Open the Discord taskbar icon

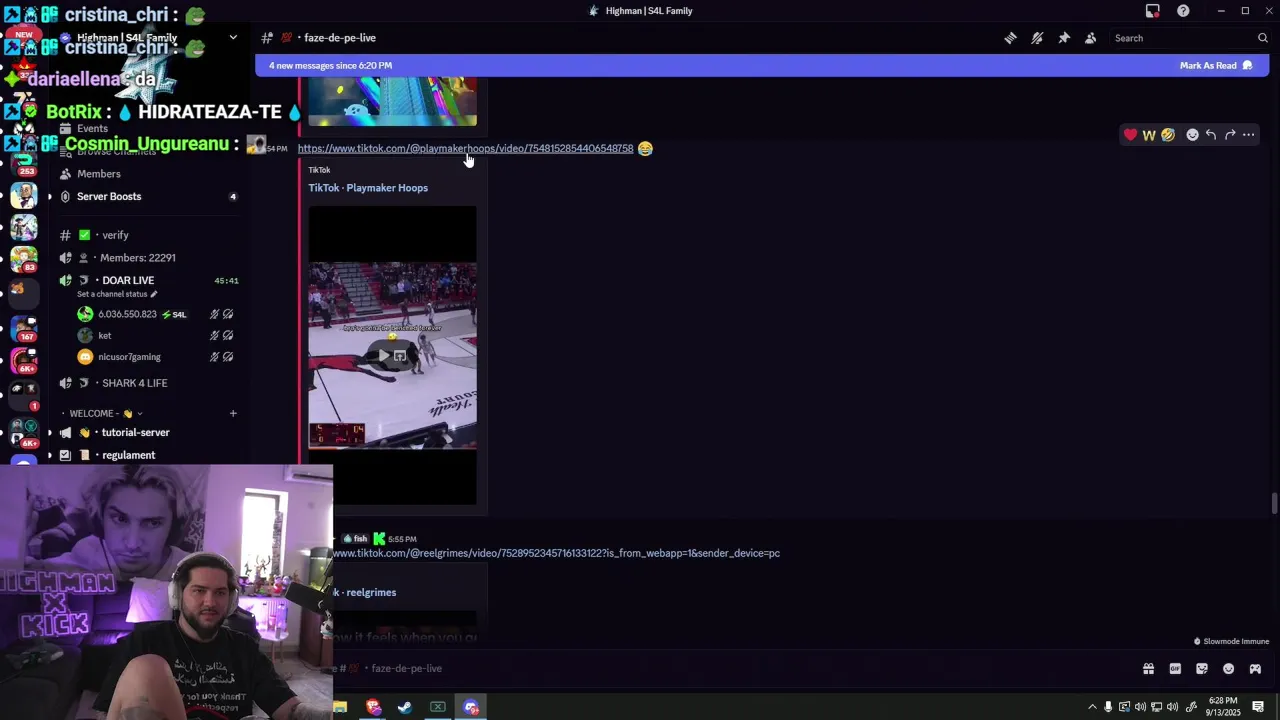pos(471,707)
